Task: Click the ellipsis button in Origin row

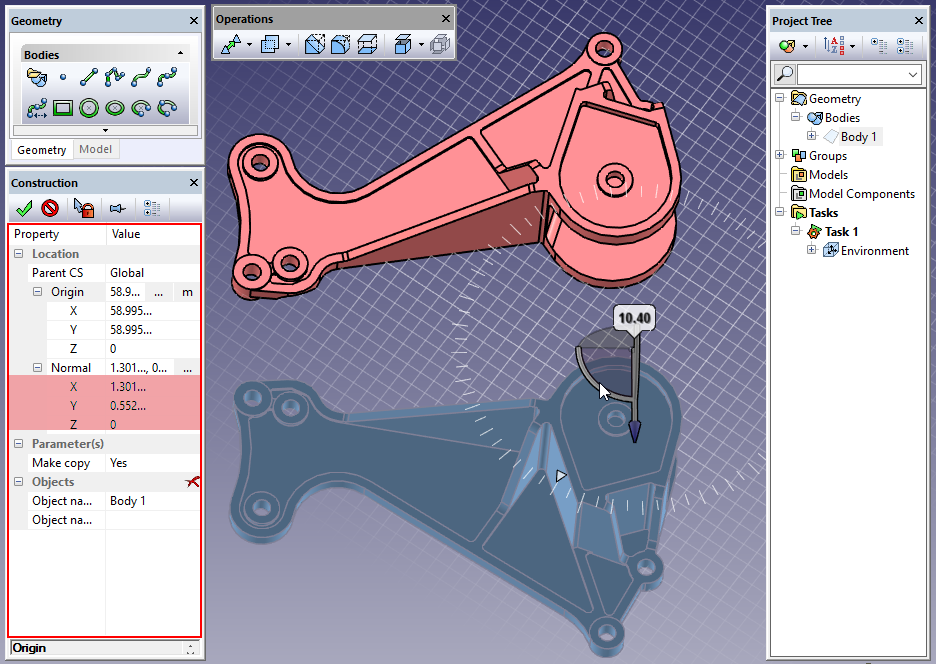Action: point(159,292)
